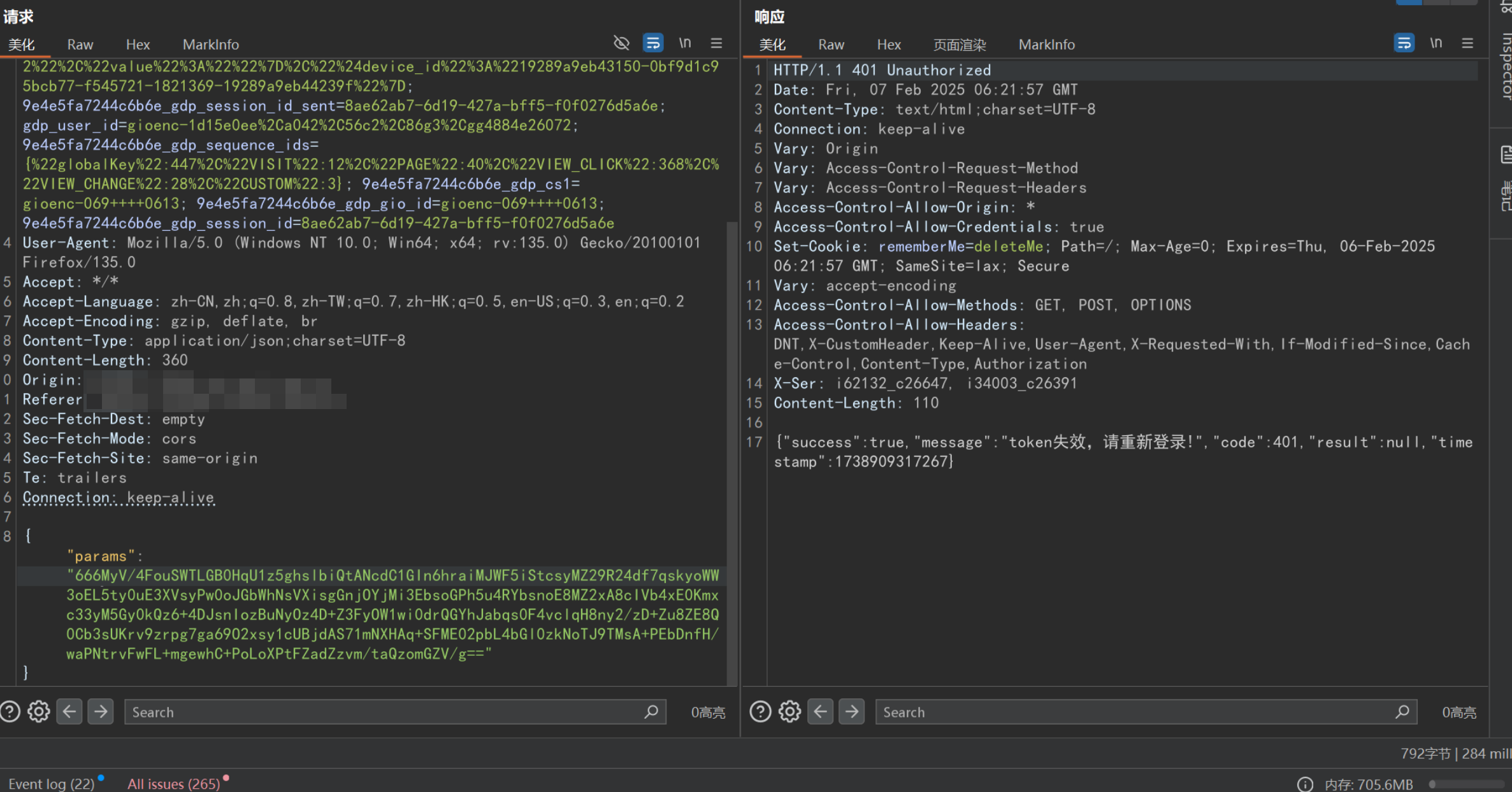The image size is (1512, 792).
Task: Click the Accept-Encoding request header
Action: [170, 321]
